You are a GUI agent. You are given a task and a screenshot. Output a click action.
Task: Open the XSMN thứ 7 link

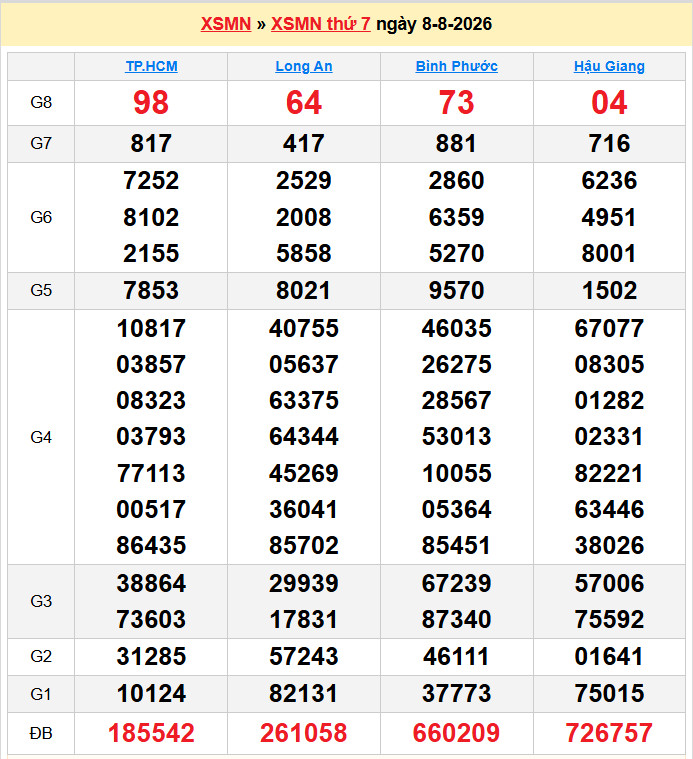[320, 24]
